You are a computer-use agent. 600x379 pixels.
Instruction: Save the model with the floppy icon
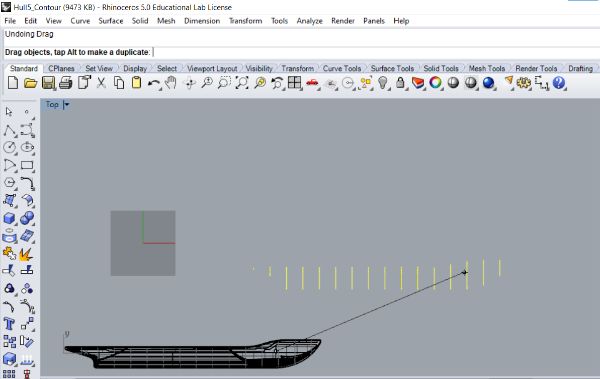pyautogui.click(x=48, y=83)
